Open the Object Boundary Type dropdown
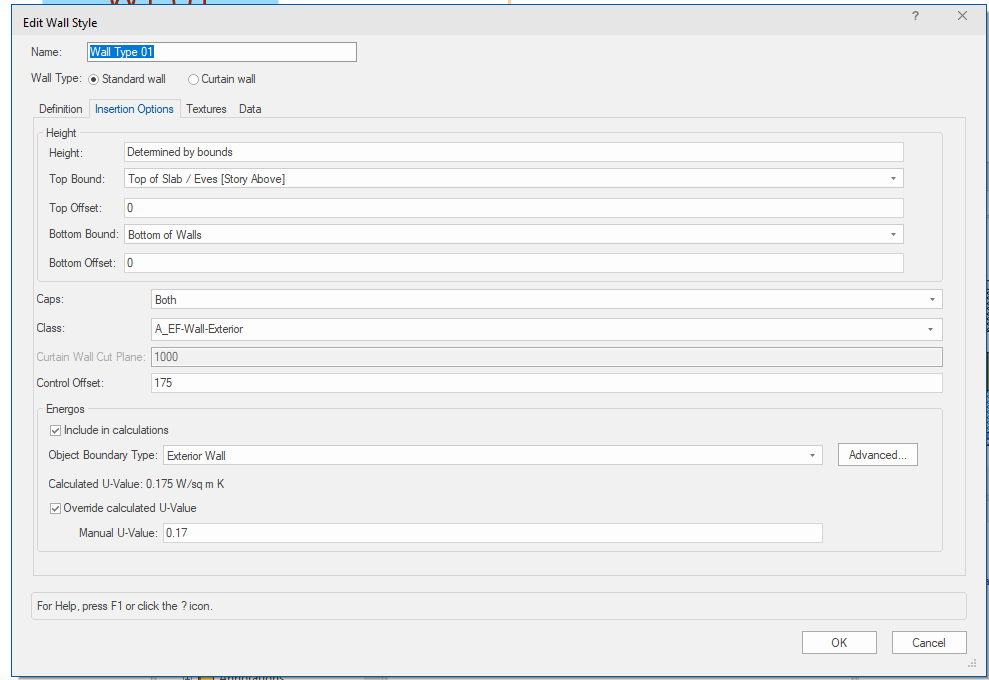This screenshot has width=989, height=680. [811, 456]
